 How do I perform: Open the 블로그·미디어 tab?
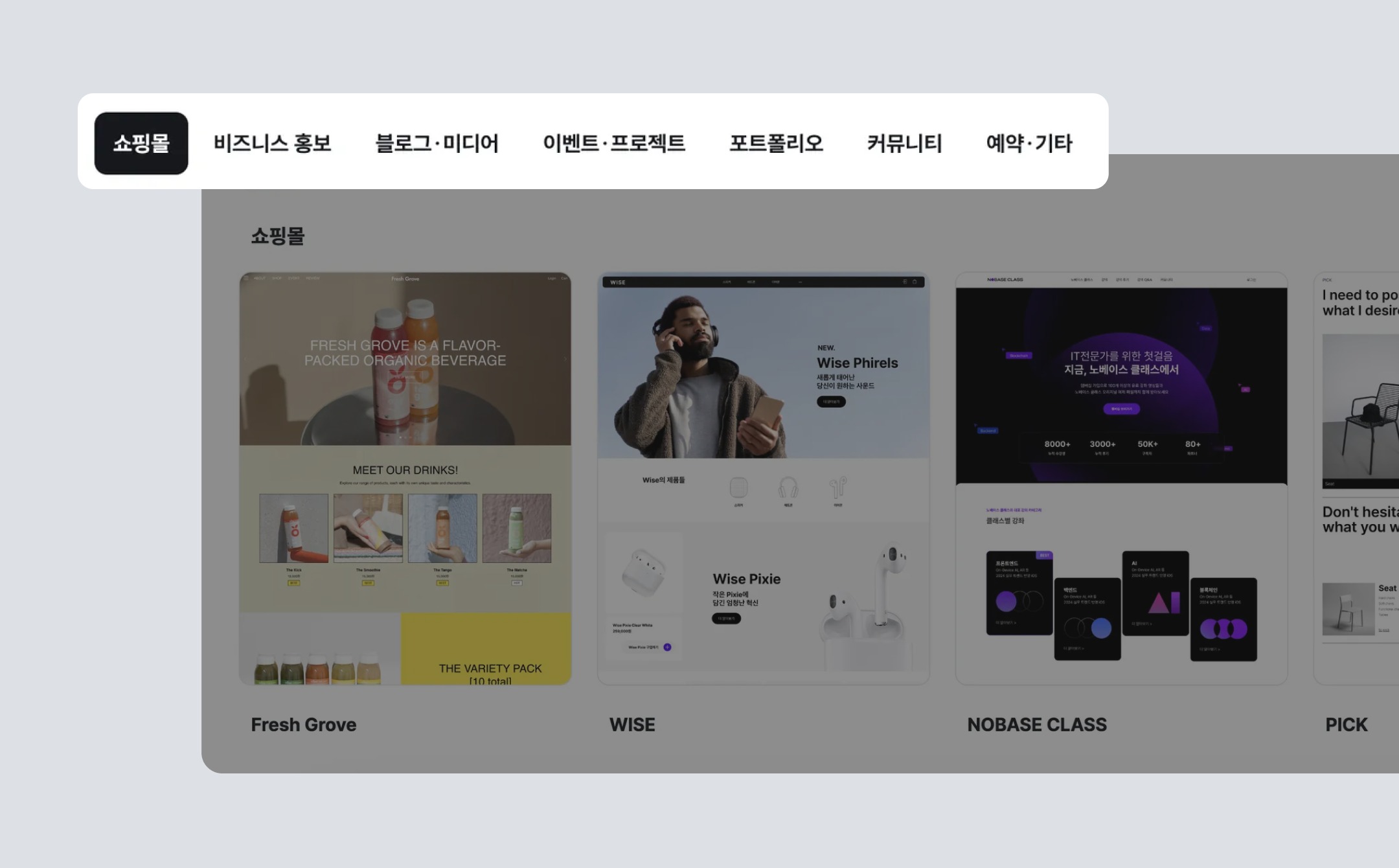click(437, 143)
